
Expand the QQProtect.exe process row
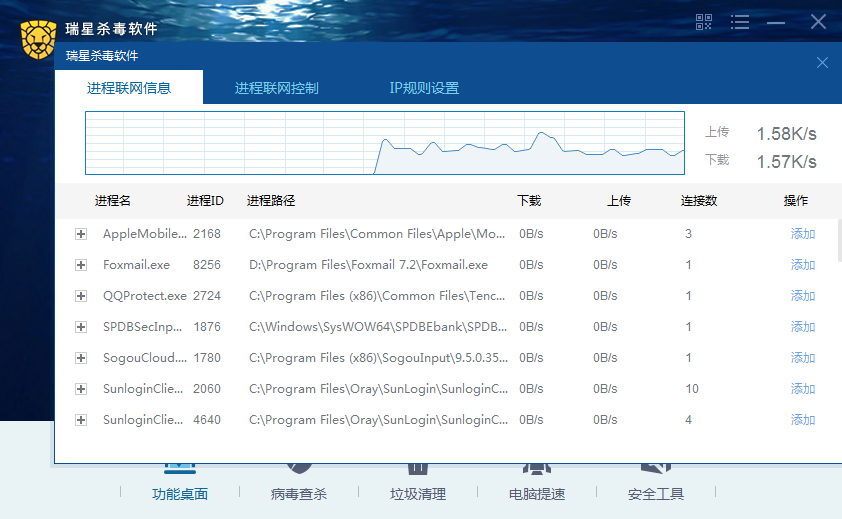point(81,296)
